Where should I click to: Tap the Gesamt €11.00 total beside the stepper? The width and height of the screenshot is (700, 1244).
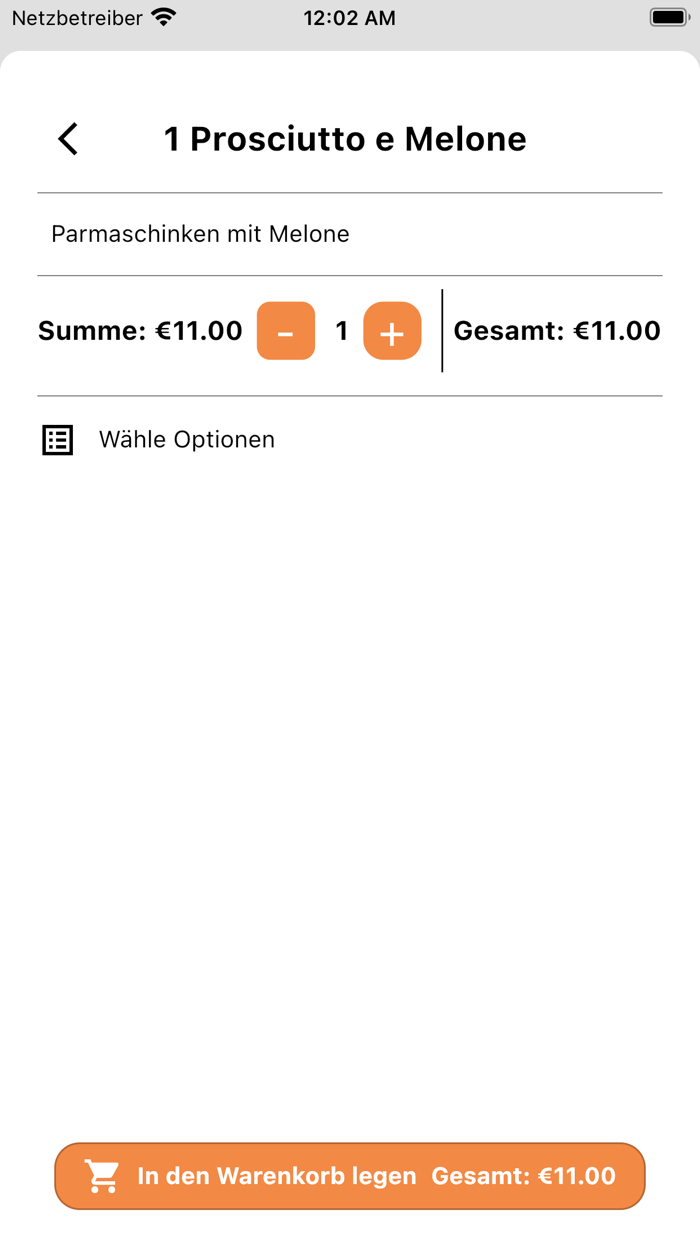tap(557, 331)
